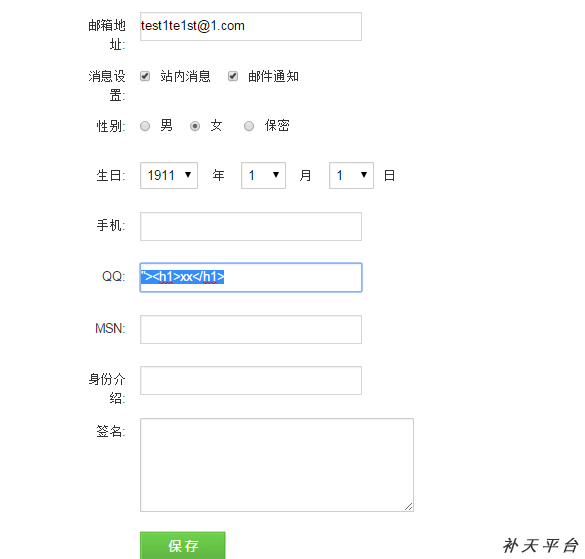Open the birth month dropdown
This screenshot has width=585, height=559.
263,175
